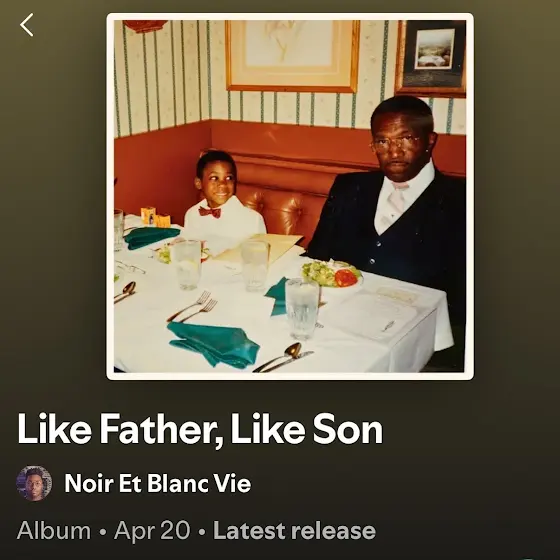Open the Noir Et Blanc Vie artist page link

click(x=158, y=483)
